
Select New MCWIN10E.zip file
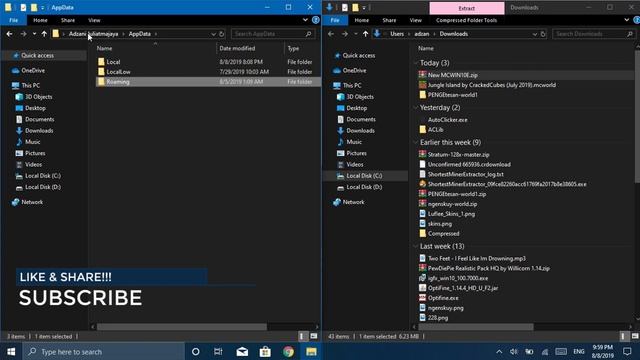(453, 75)
